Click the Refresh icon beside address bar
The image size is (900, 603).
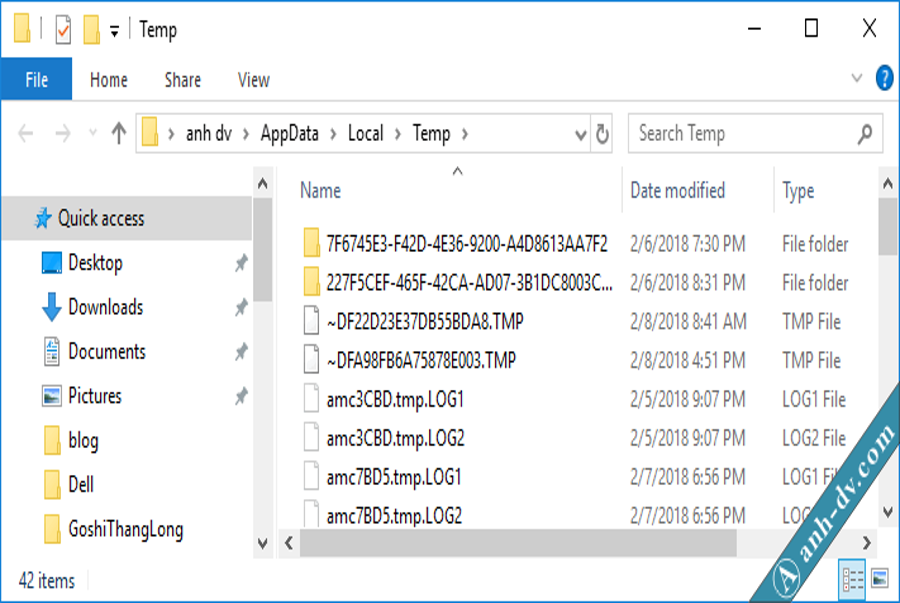pos(602,134)
